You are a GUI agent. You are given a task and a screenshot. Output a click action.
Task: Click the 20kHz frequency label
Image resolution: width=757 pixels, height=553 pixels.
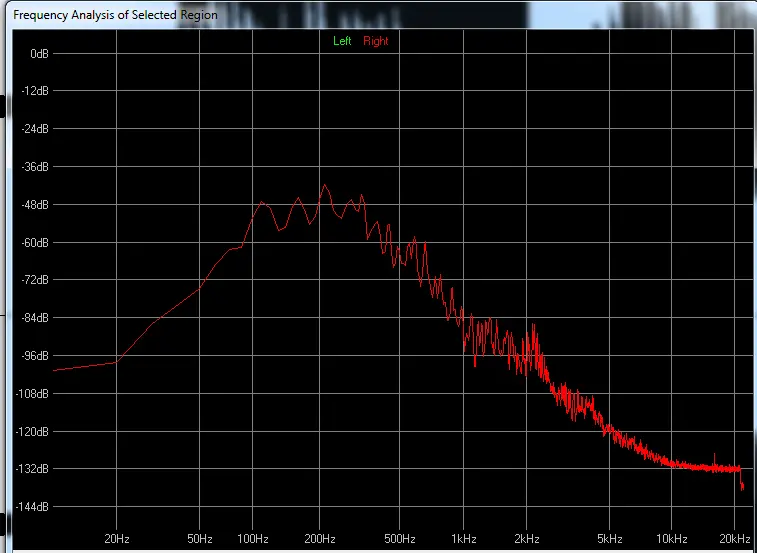tap(735, 539)
